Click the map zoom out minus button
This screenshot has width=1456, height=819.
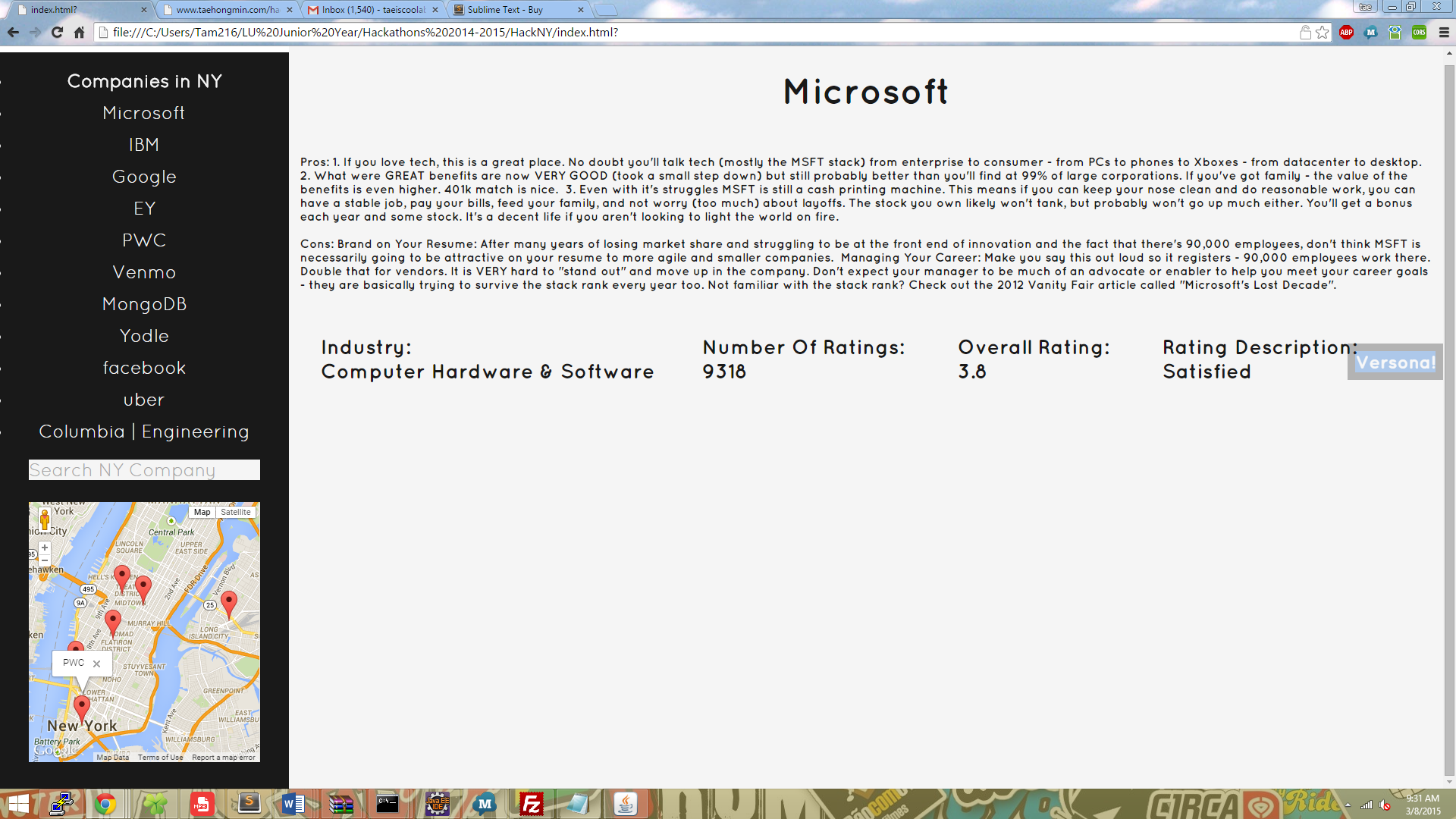45,560
